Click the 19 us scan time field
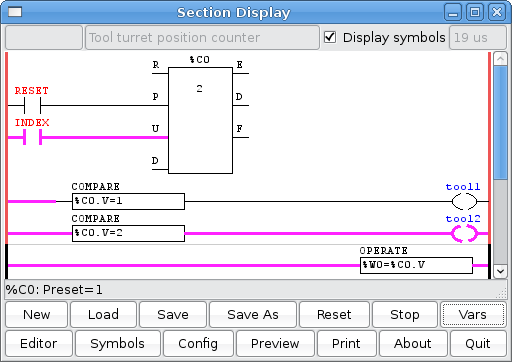 [478, 37]
